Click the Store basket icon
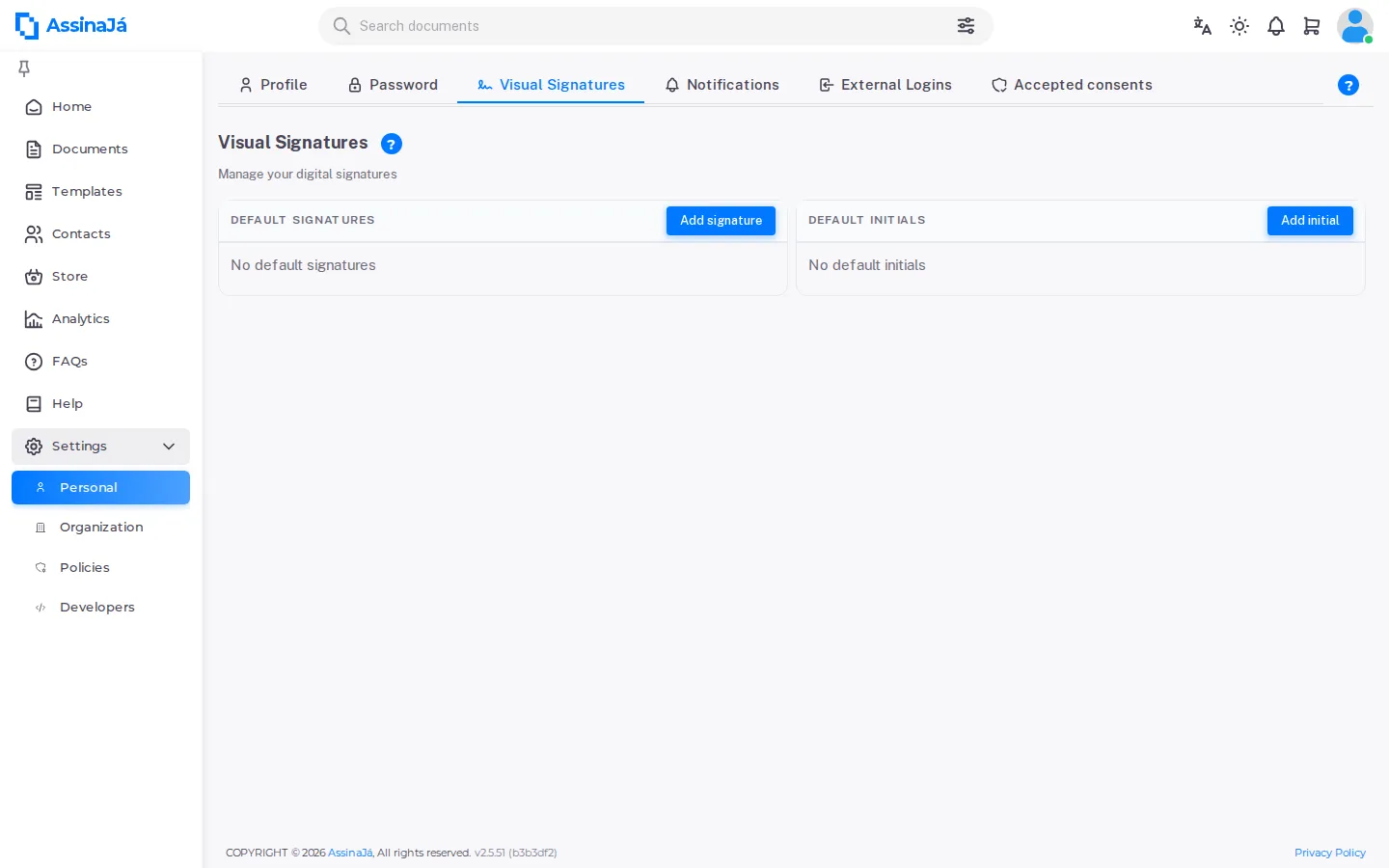1389x868 pixels. pos(34,277)
